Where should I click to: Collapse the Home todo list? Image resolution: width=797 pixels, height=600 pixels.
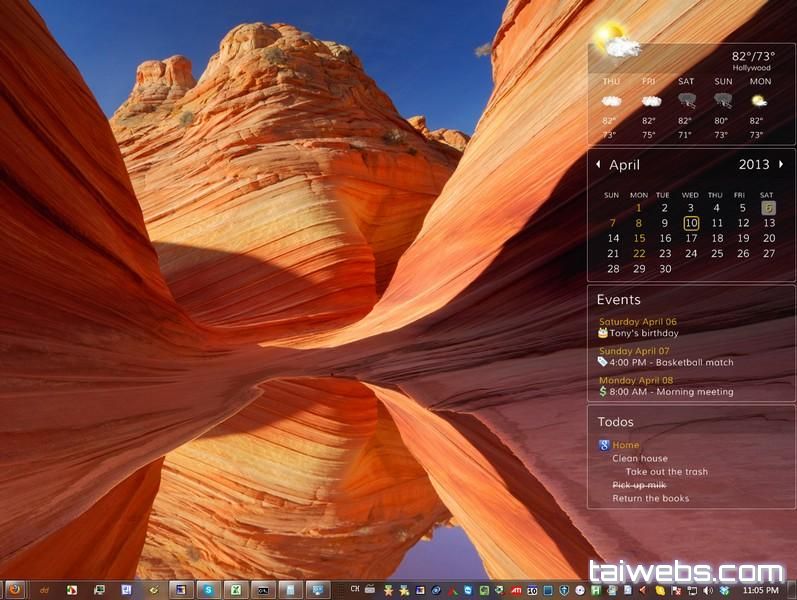point(626,445)
